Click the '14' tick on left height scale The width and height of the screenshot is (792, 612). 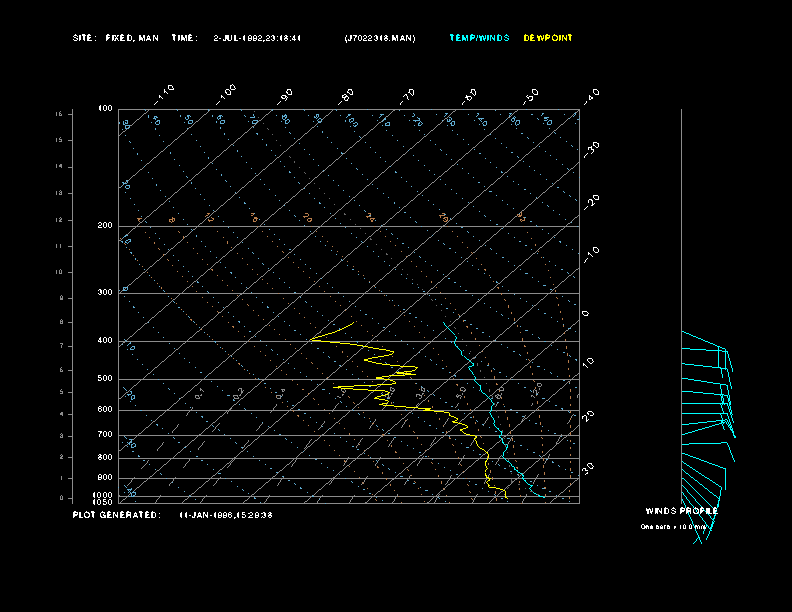click(x=59, y=166)
